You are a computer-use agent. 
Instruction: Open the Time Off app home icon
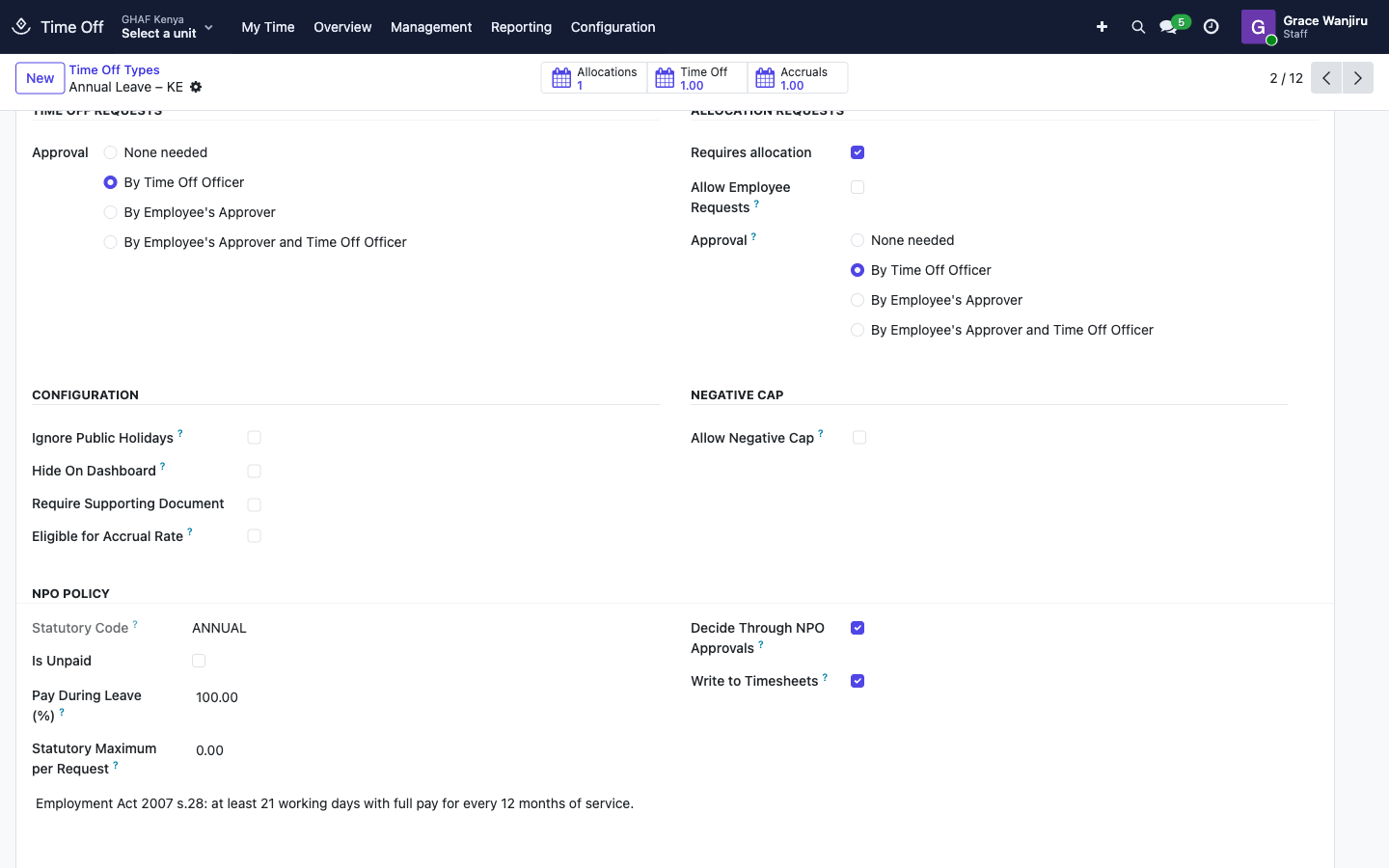coord(21,27)
